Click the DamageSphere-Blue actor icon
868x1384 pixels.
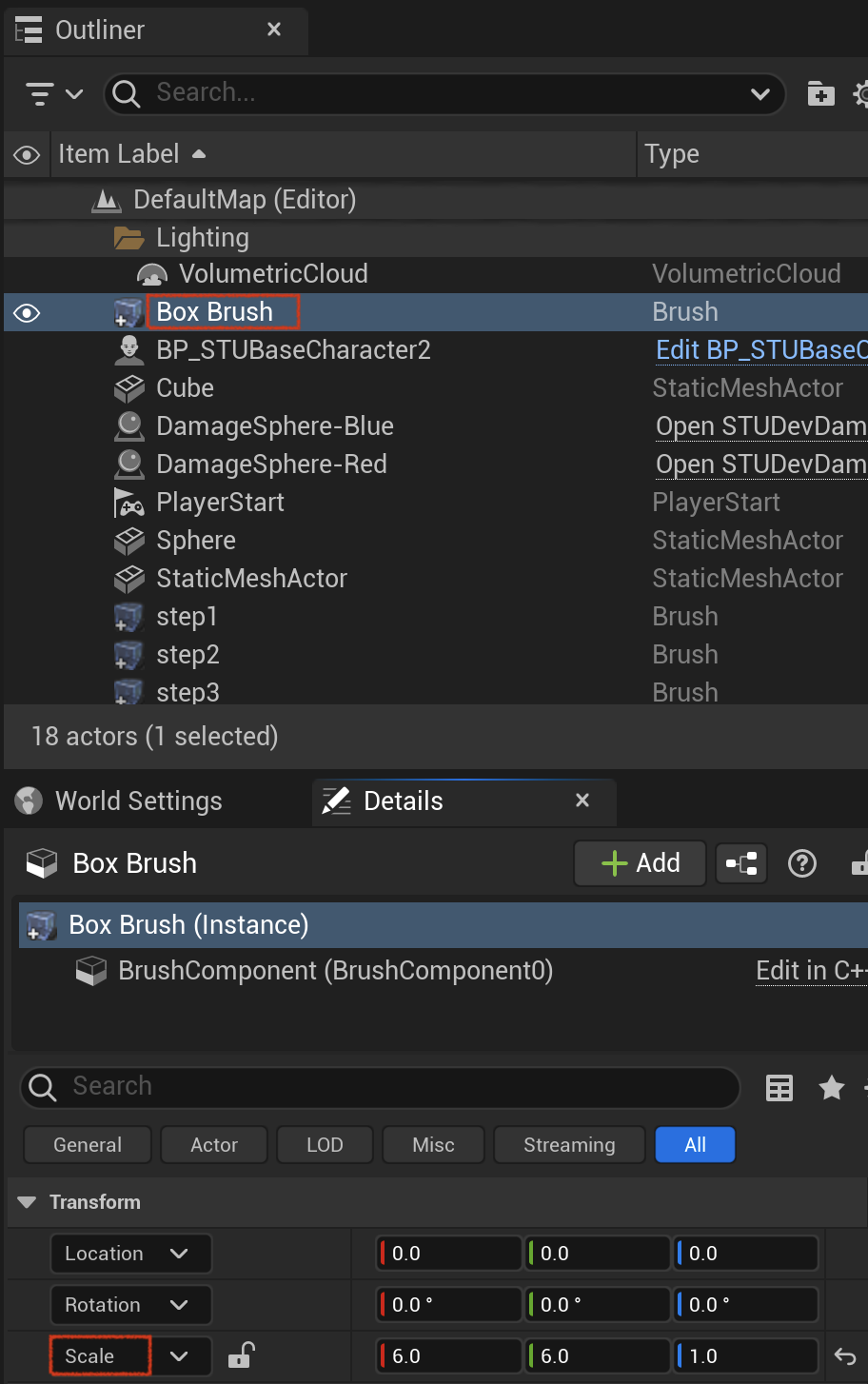[128, 426]
